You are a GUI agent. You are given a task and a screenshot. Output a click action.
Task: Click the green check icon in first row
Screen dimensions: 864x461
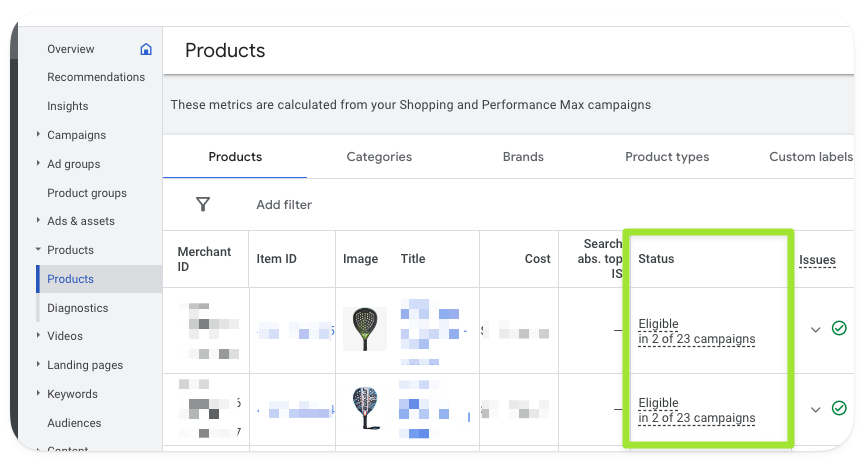[839, 328]
